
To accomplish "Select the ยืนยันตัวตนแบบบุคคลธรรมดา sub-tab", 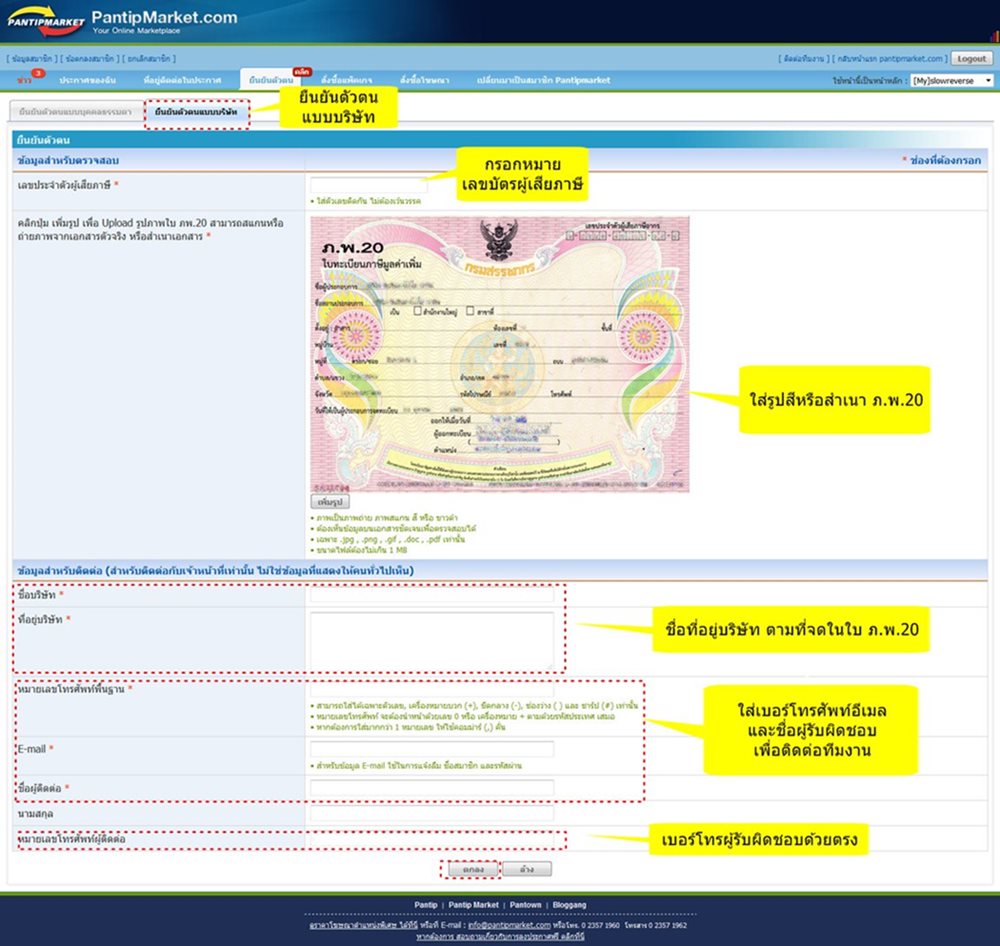I will [75, 112].
